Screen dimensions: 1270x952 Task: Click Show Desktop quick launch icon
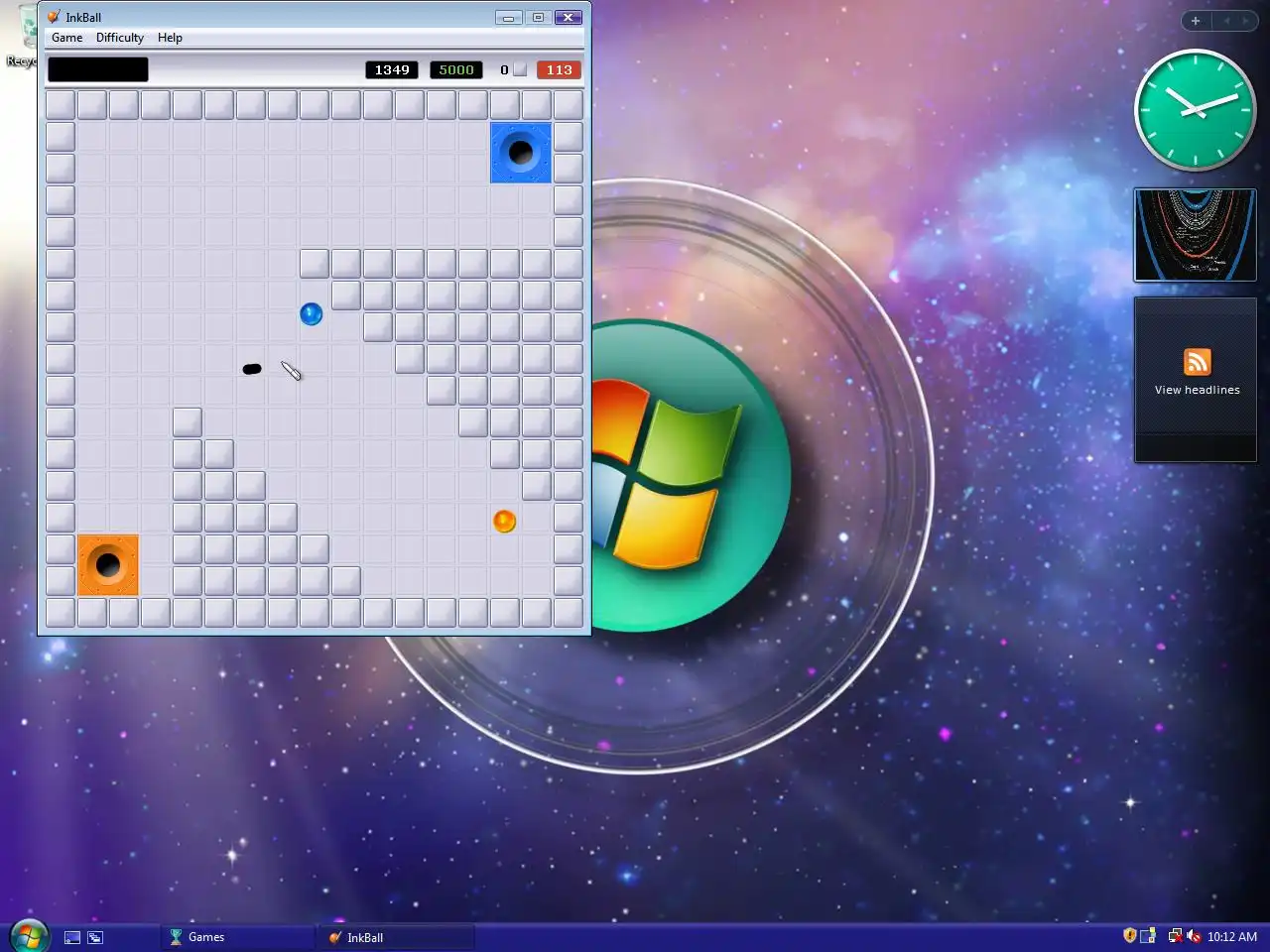(x=72, y=937)
